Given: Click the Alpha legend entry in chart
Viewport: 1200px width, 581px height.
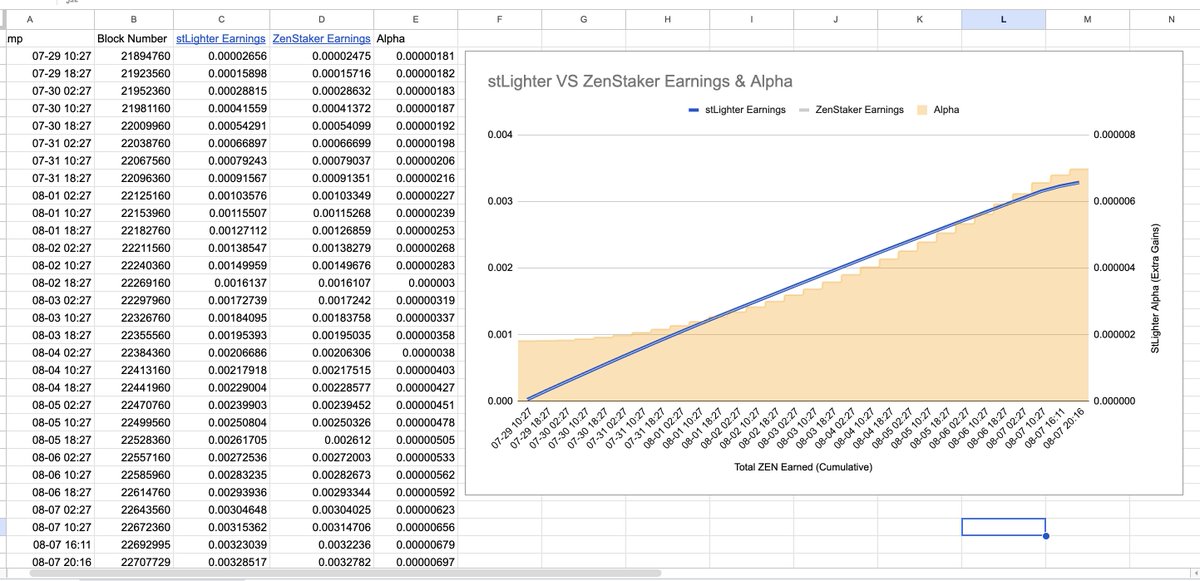Looking at the screenshot, I should tap(940, 109).
